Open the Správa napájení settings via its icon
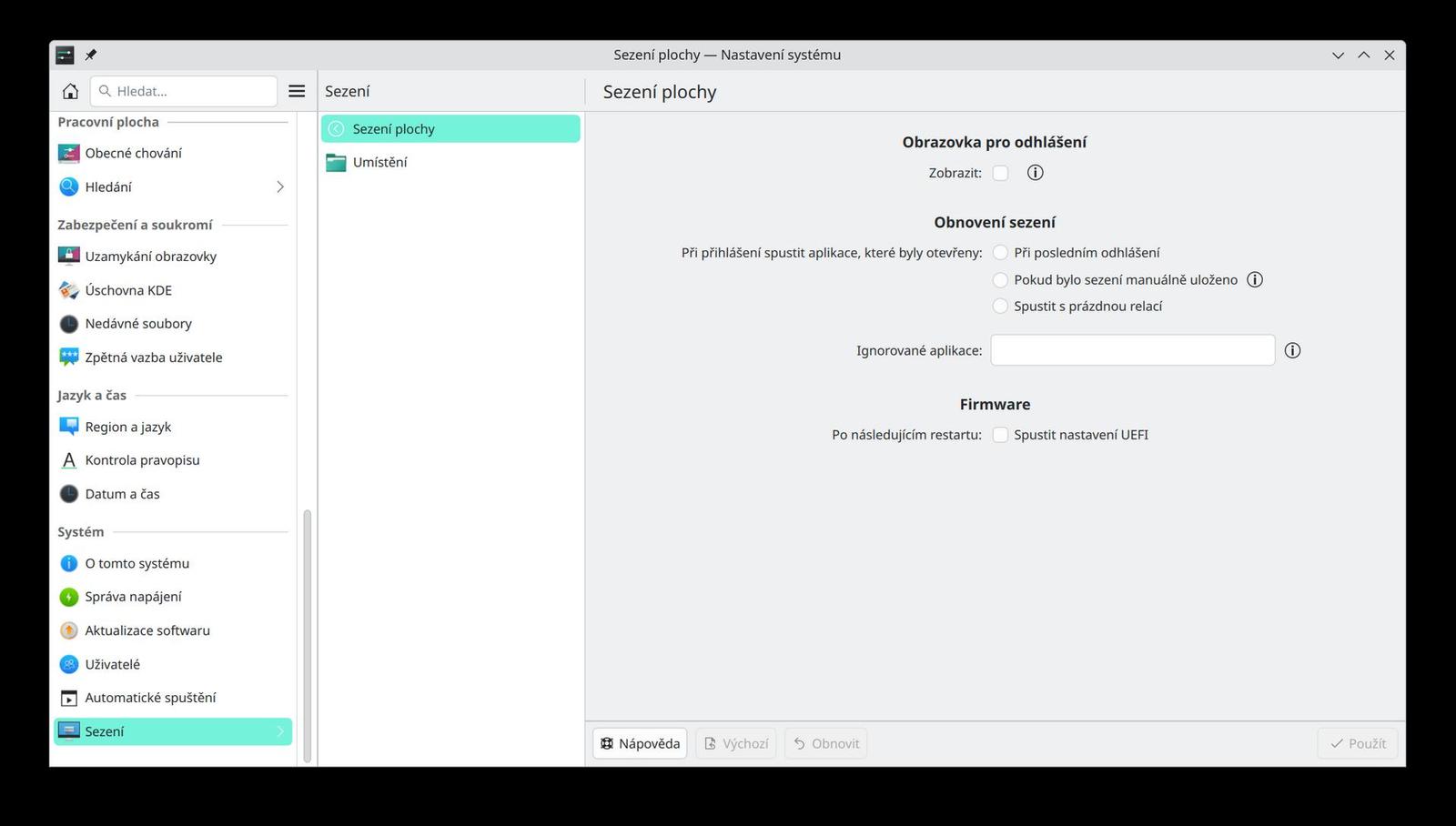 (68, 597)
